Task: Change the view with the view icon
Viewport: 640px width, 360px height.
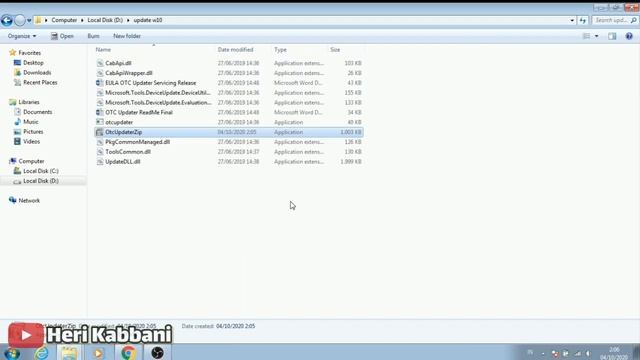Action: [586, 36]
